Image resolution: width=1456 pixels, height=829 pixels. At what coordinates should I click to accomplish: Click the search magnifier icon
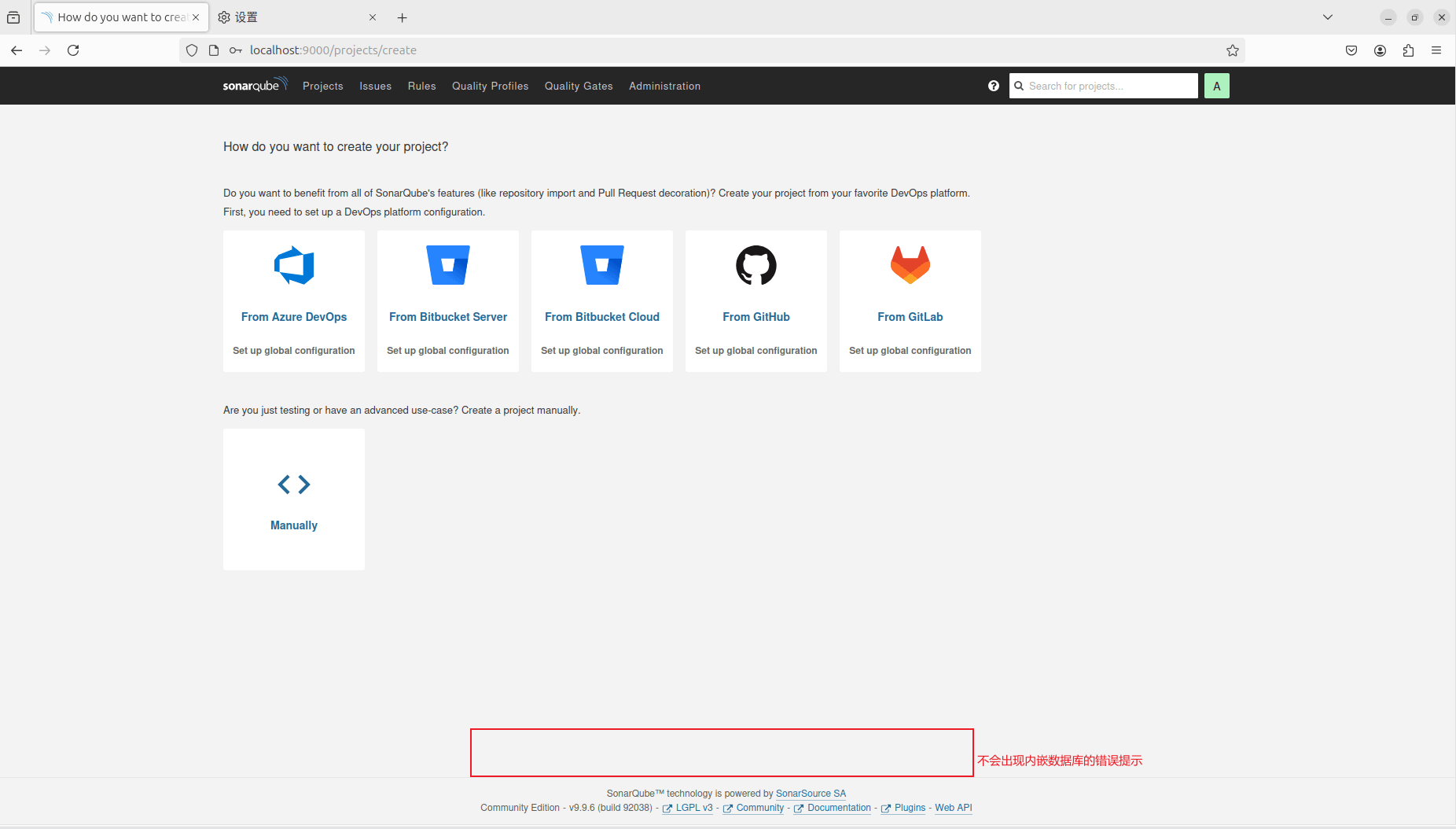pyautogui.click(x=1019, y=86)
